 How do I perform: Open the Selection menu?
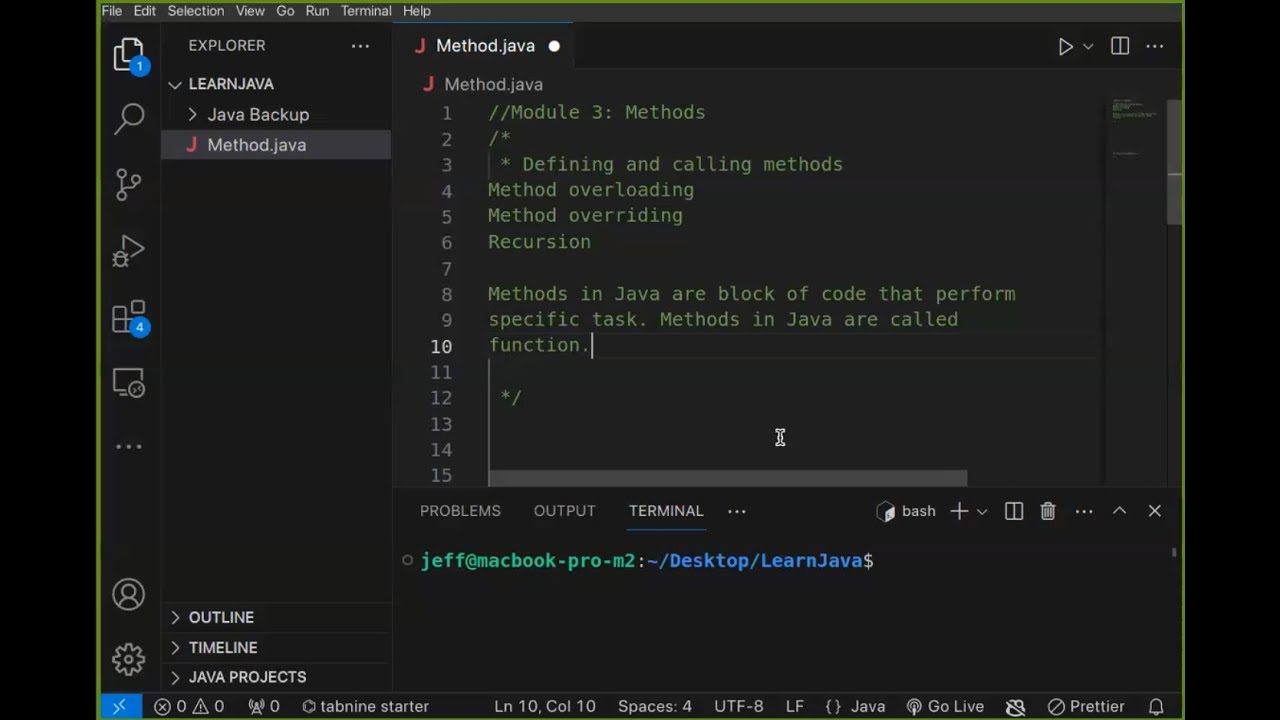click(196, 11)
